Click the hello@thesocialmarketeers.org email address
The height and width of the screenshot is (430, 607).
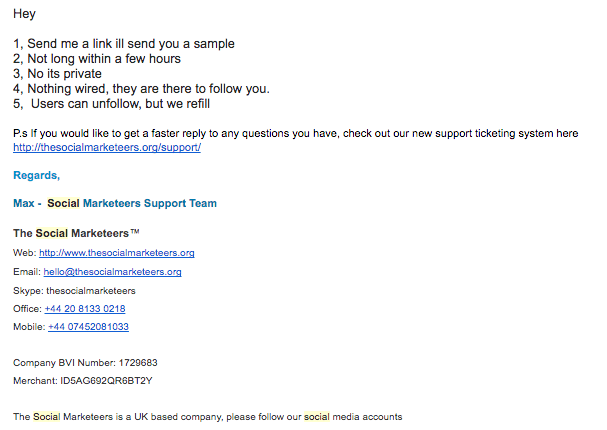pos(112,272)
